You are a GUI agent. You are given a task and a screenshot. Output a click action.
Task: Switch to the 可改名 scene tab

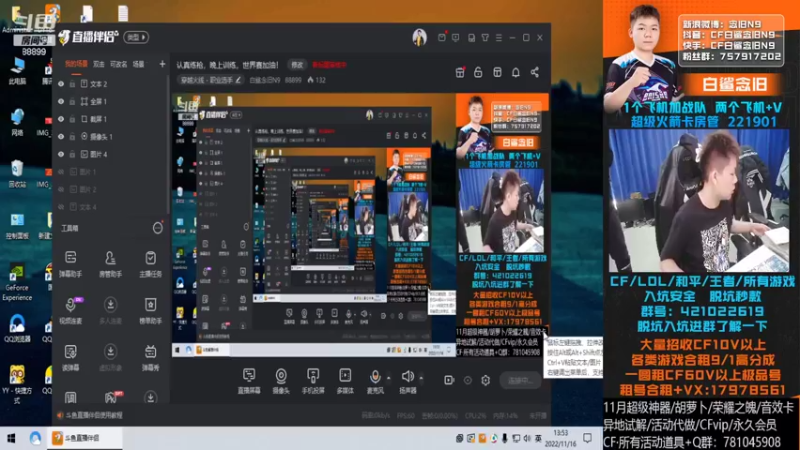[118, 64]
